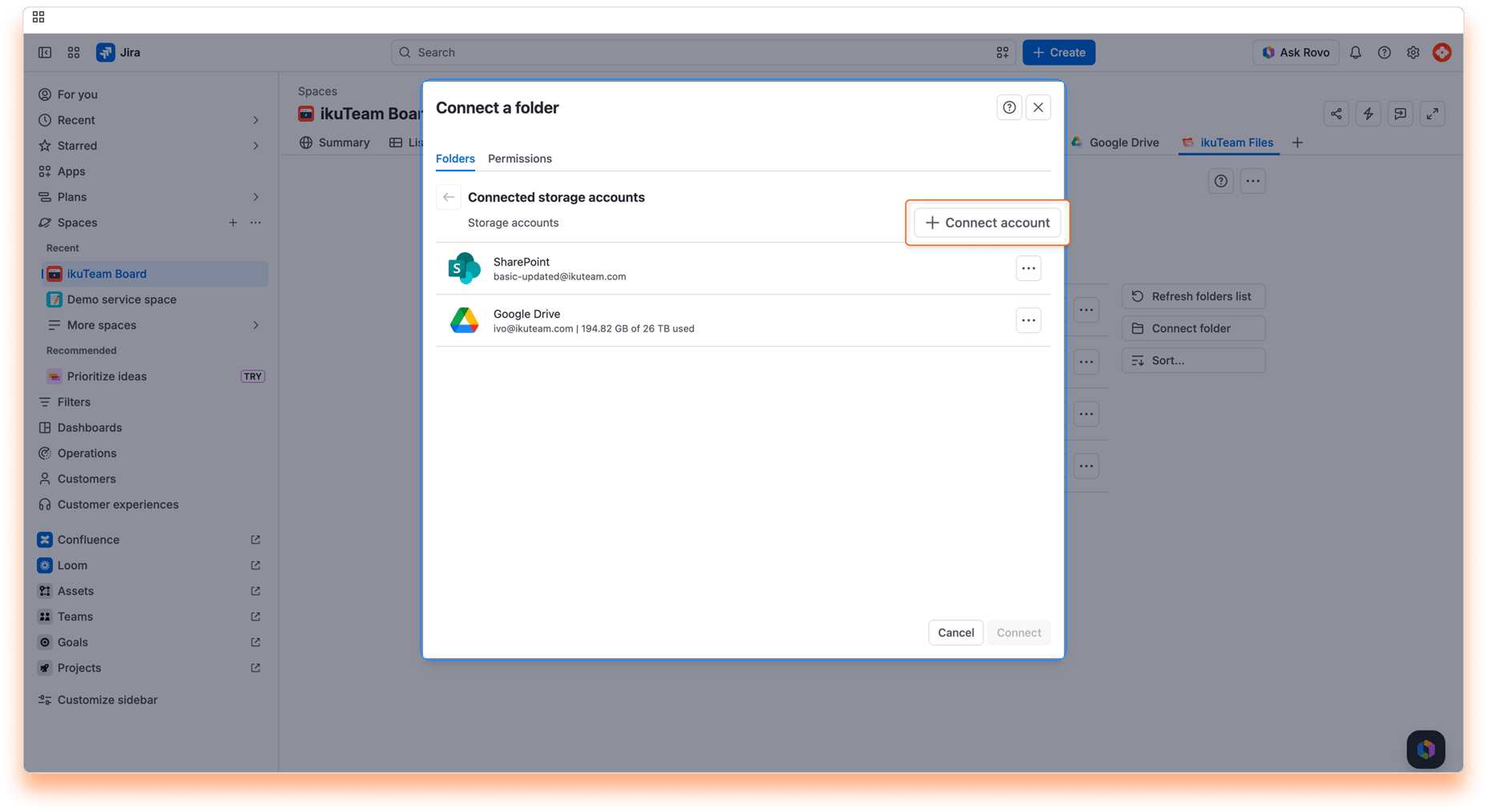Open the SharePoint account more options menu
Image resolution: width=1487 pixels, height=812 pixels.
pyautogui.click(x=1028, y=268)
